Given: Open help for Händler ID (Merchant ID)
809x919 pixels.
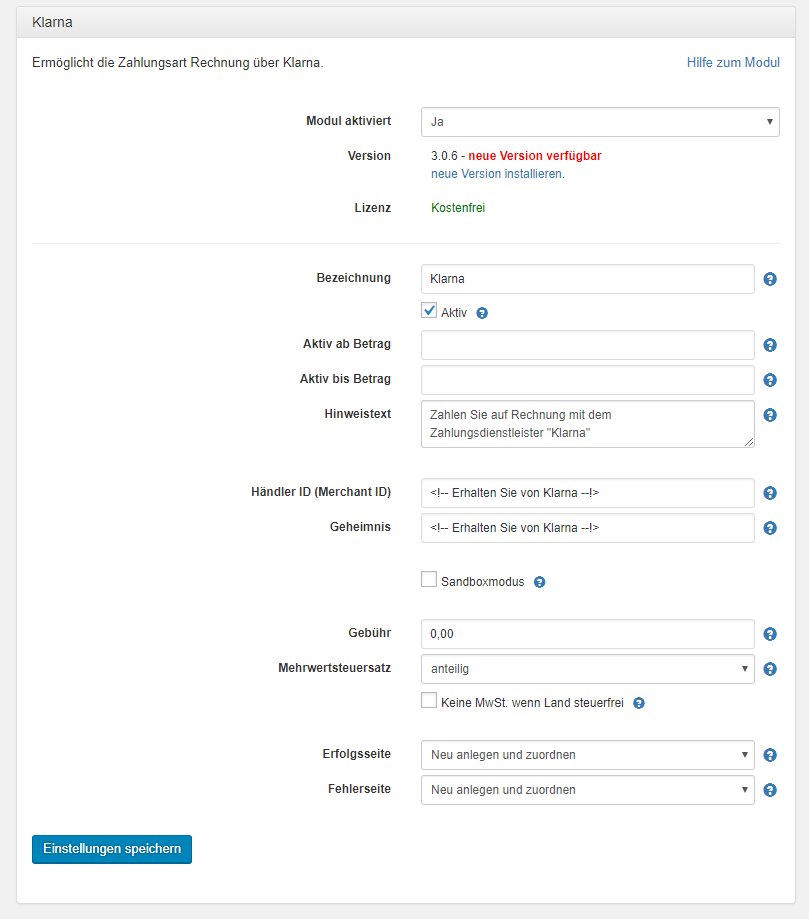Looking at the screenshot, I should (x=770, y=493).
